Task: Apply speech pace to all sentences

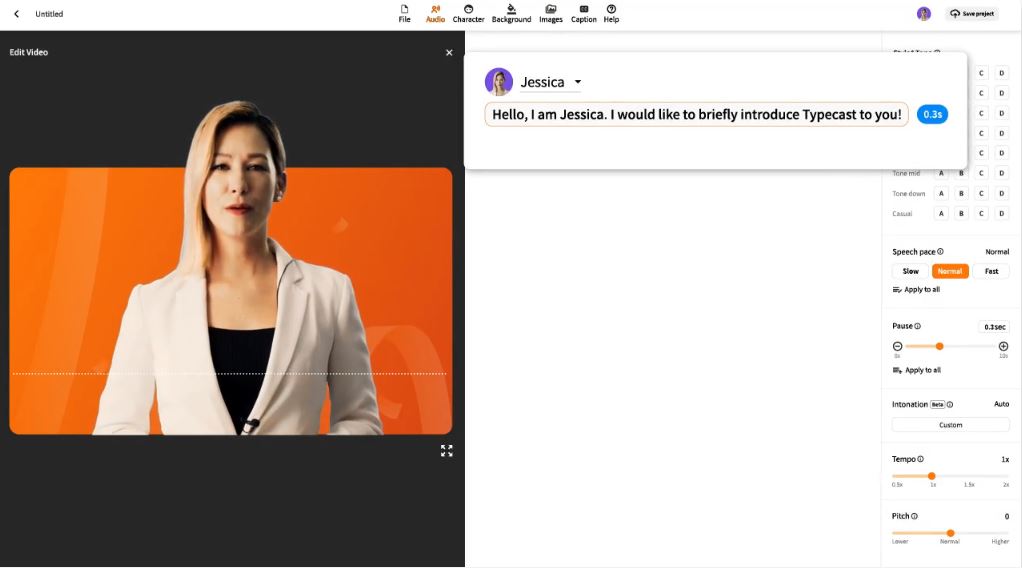Action: pos(916,290)
